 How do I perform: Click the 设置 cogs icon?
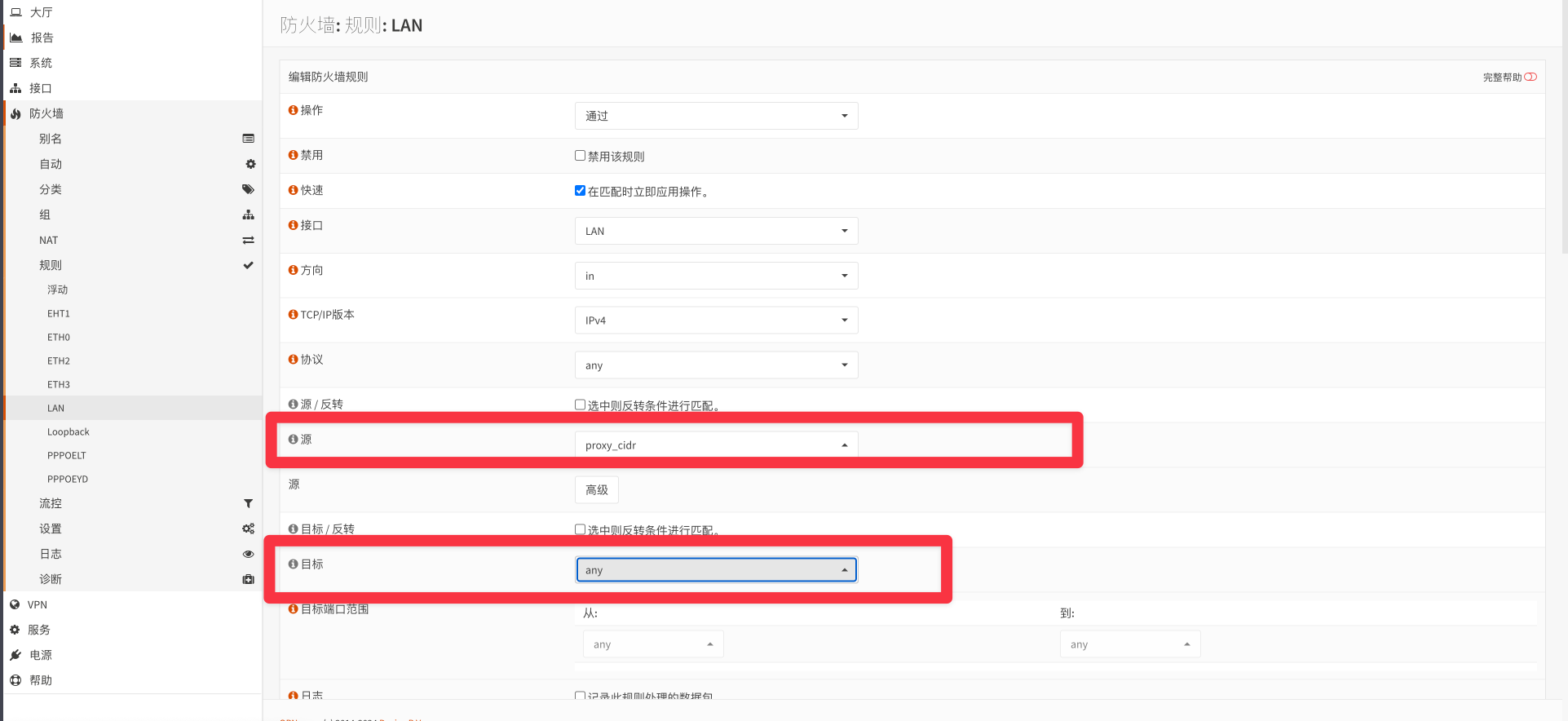tap(249, 529)
